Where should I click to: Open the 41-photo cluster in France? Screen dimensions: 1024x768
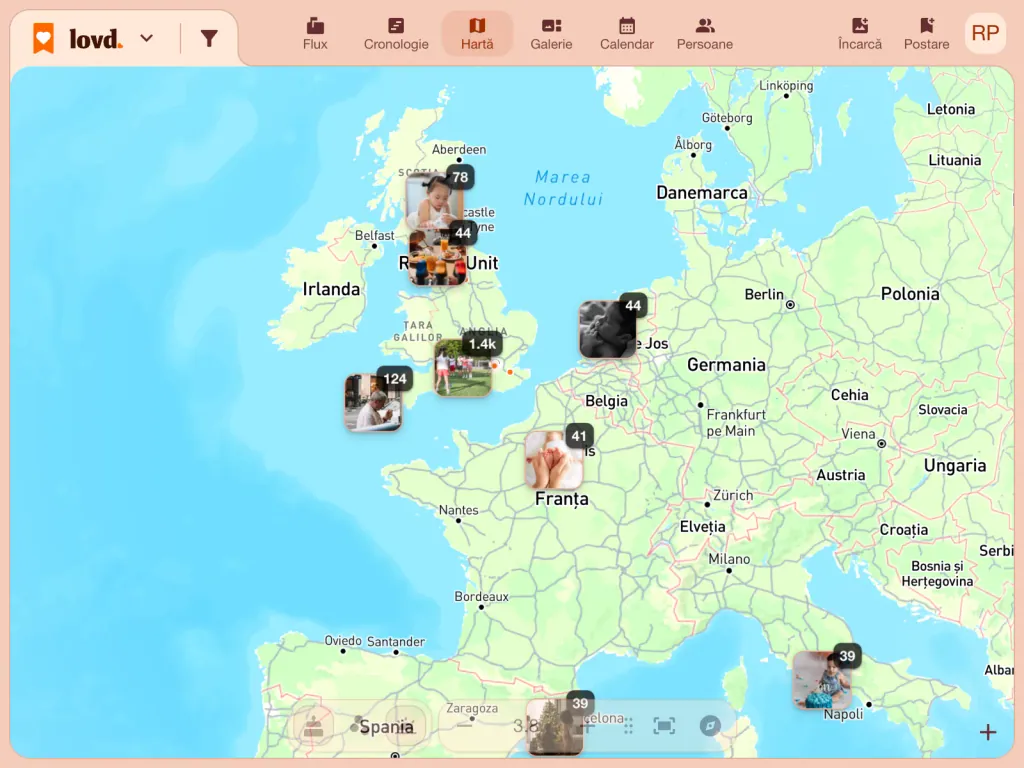tap(554, 460)
